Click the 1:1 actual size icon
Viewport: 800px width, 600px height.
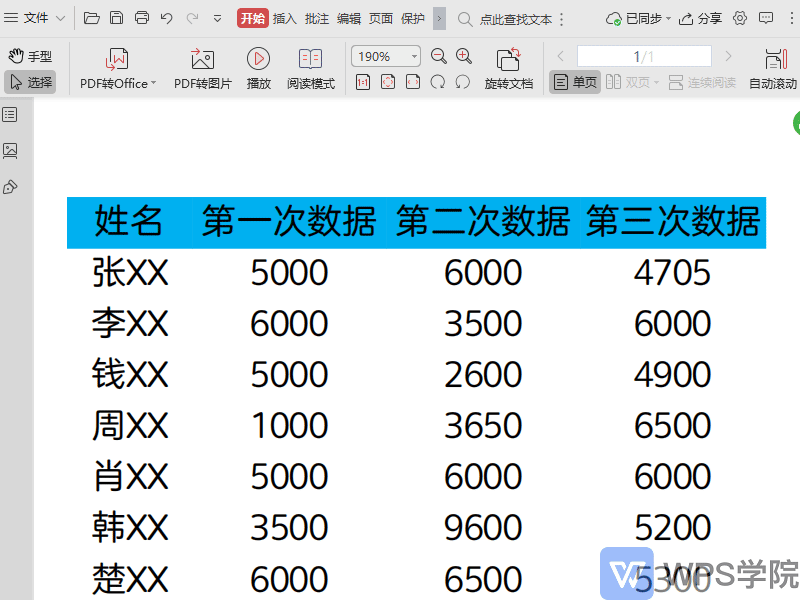[x=364, y=82]
